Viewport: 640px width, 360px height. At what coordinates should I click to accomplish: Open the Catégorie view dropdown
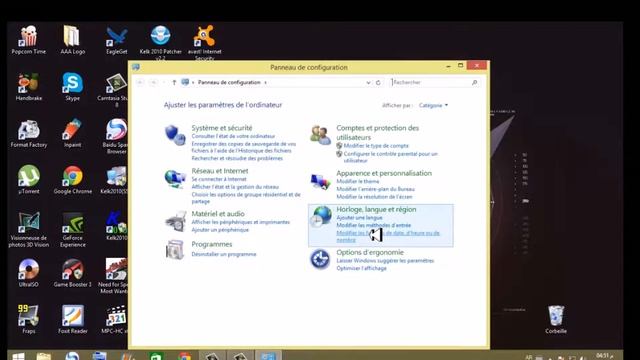(x=433, y=105)
